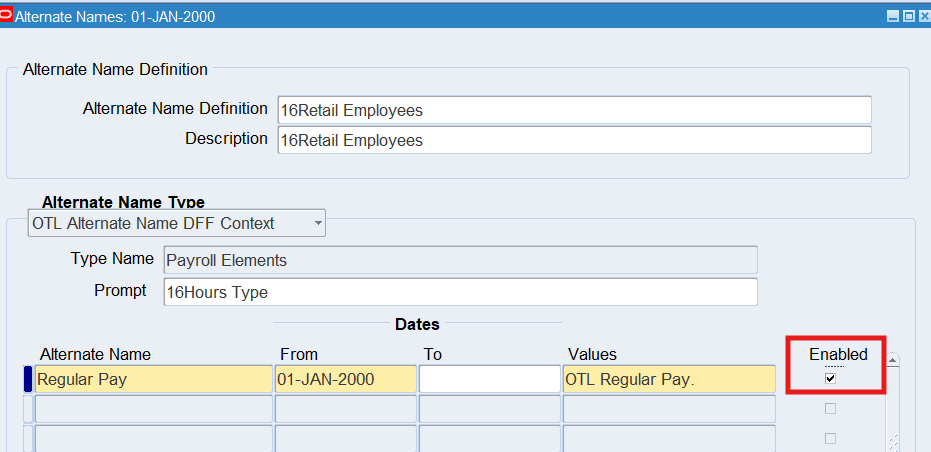Minimize the Alternate Names window

[893, 17]
